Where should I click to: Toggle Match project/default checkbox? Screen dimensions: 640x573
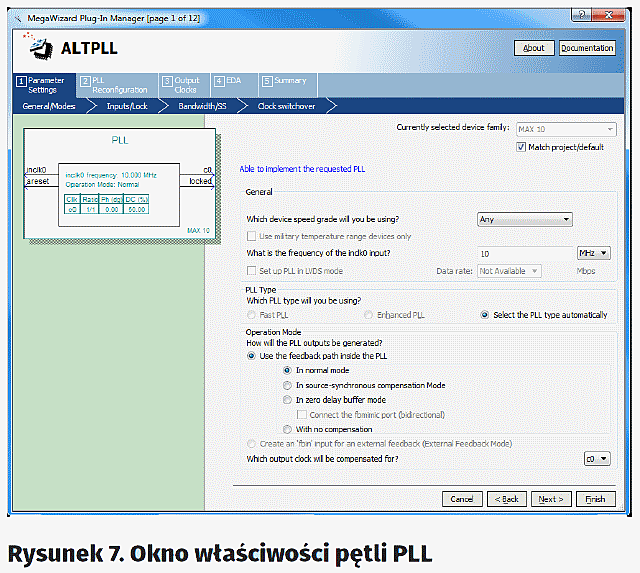coord(521,147)
